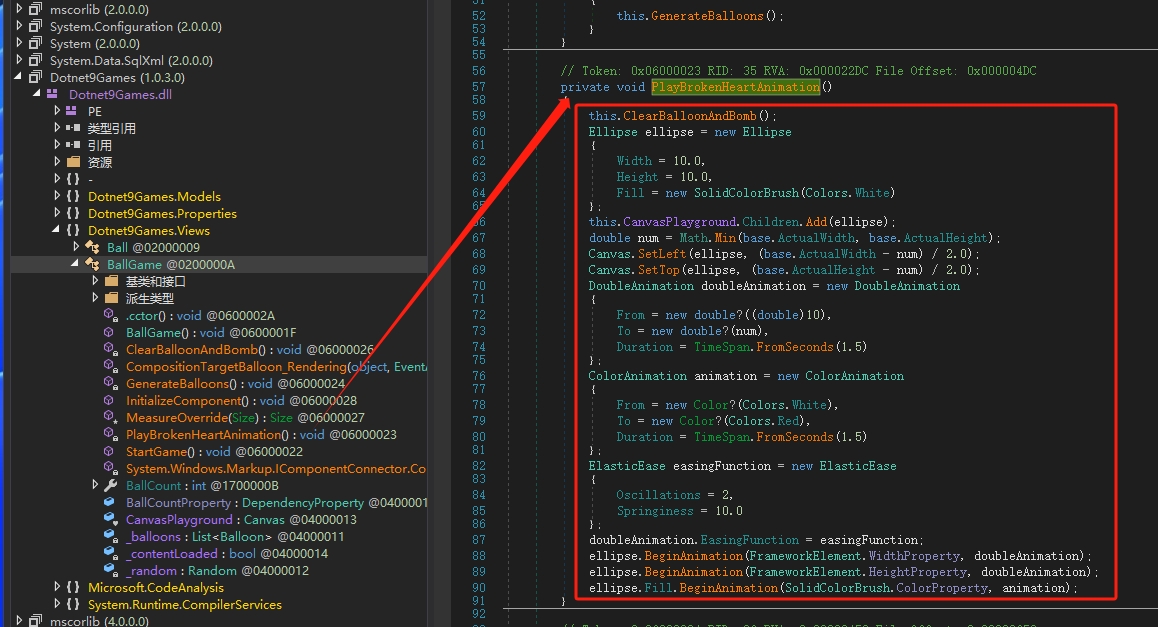
Task: Select _contentLoaded : bool field
Action: tap(227, 553)
